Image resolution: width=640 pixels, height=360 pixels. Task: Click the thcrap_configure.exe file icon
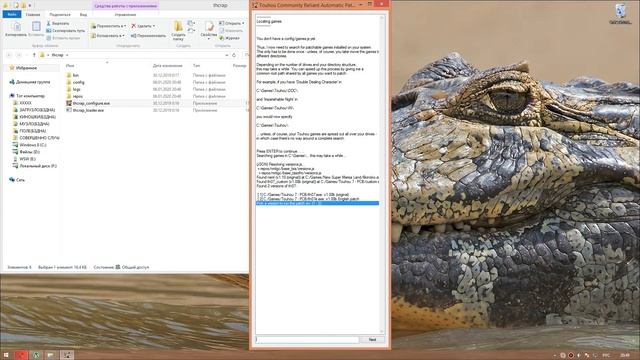tap(69, 103)
